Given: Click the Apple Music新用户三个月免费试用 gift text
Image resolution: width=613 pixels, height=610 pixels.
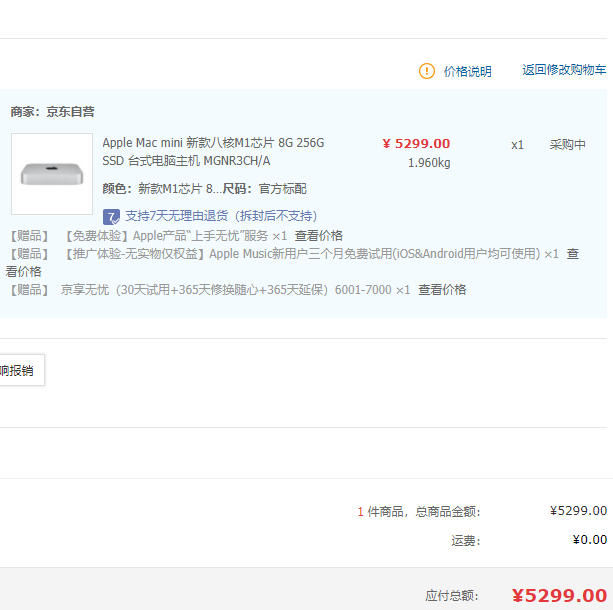Looking at the screenshot, I should coord(310,254).
